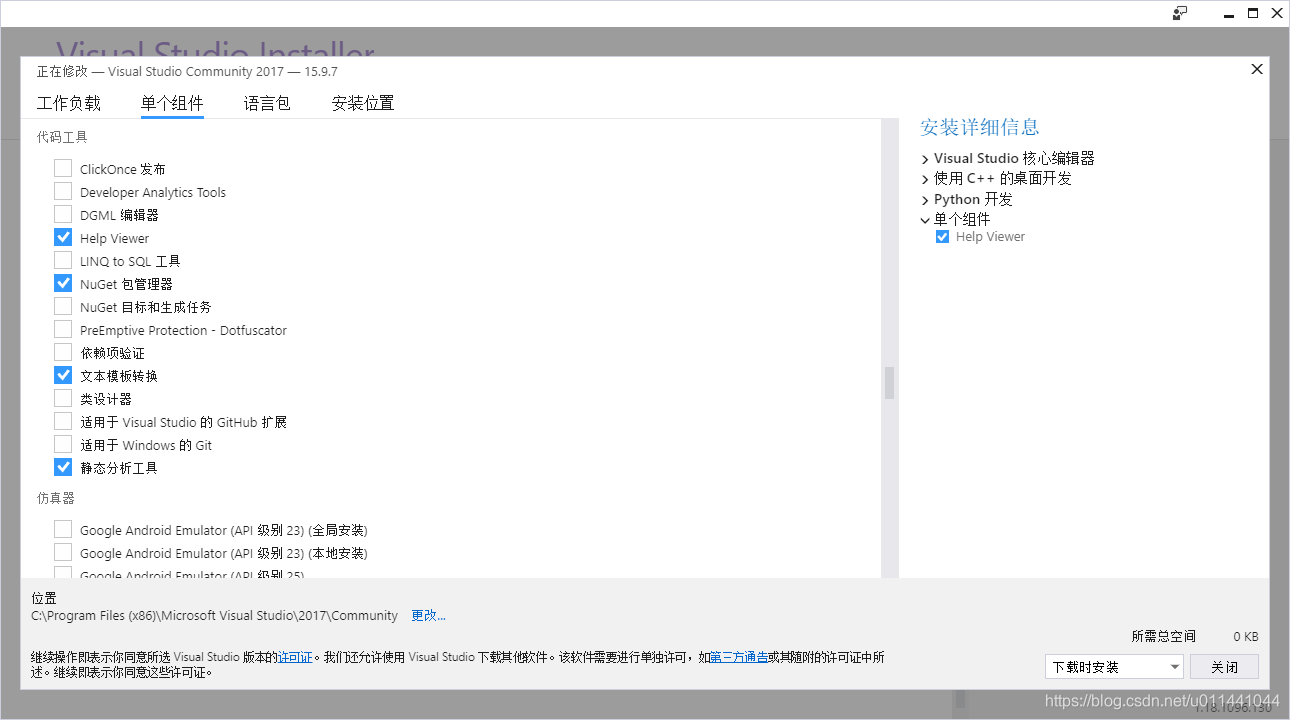
Task: Maximize the Visual Studio Installer window
Action: (x=1253, y=13)
